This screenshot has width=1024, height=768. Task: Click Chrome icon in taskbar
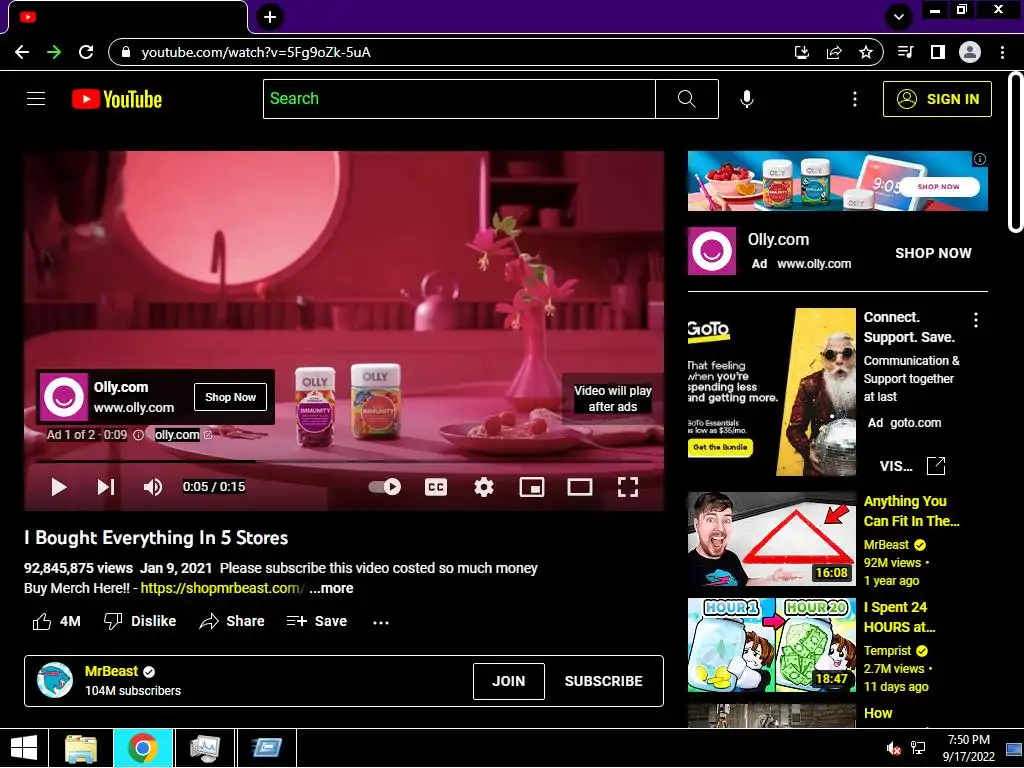[143, 748]
